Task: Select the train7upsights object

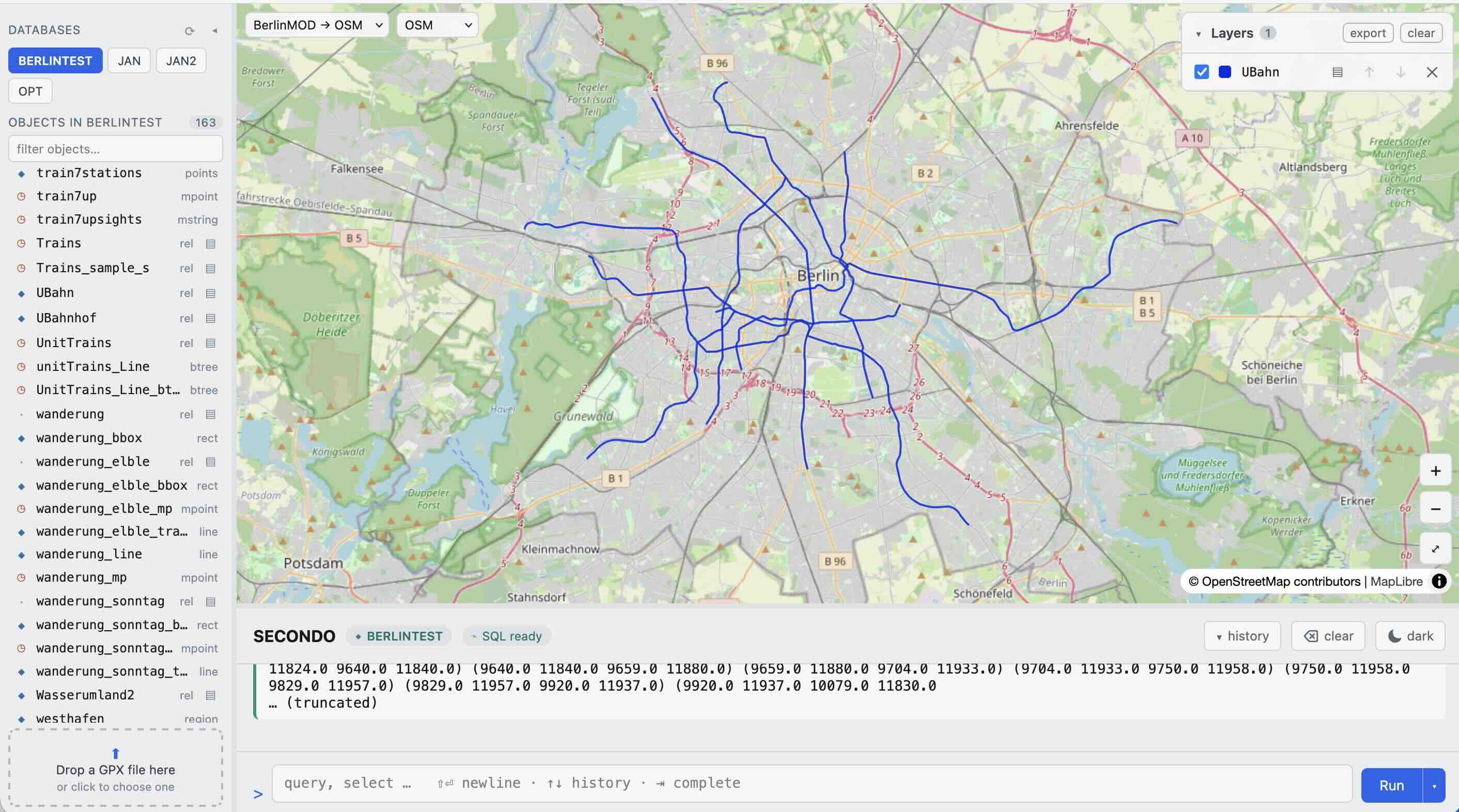Action: (116, 220)
